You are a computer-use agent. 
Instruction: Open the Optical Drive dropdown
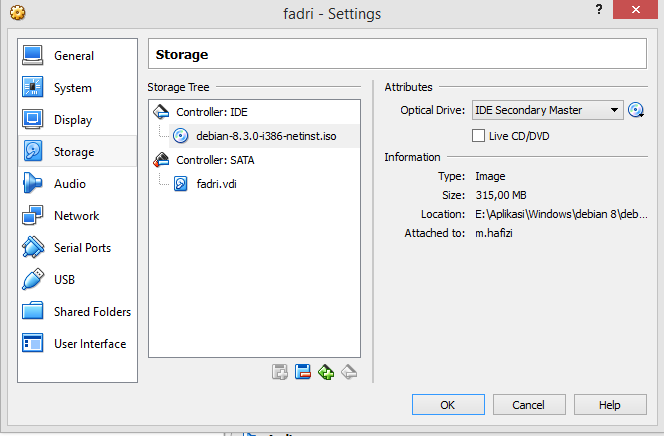click(x=547, y=110)
